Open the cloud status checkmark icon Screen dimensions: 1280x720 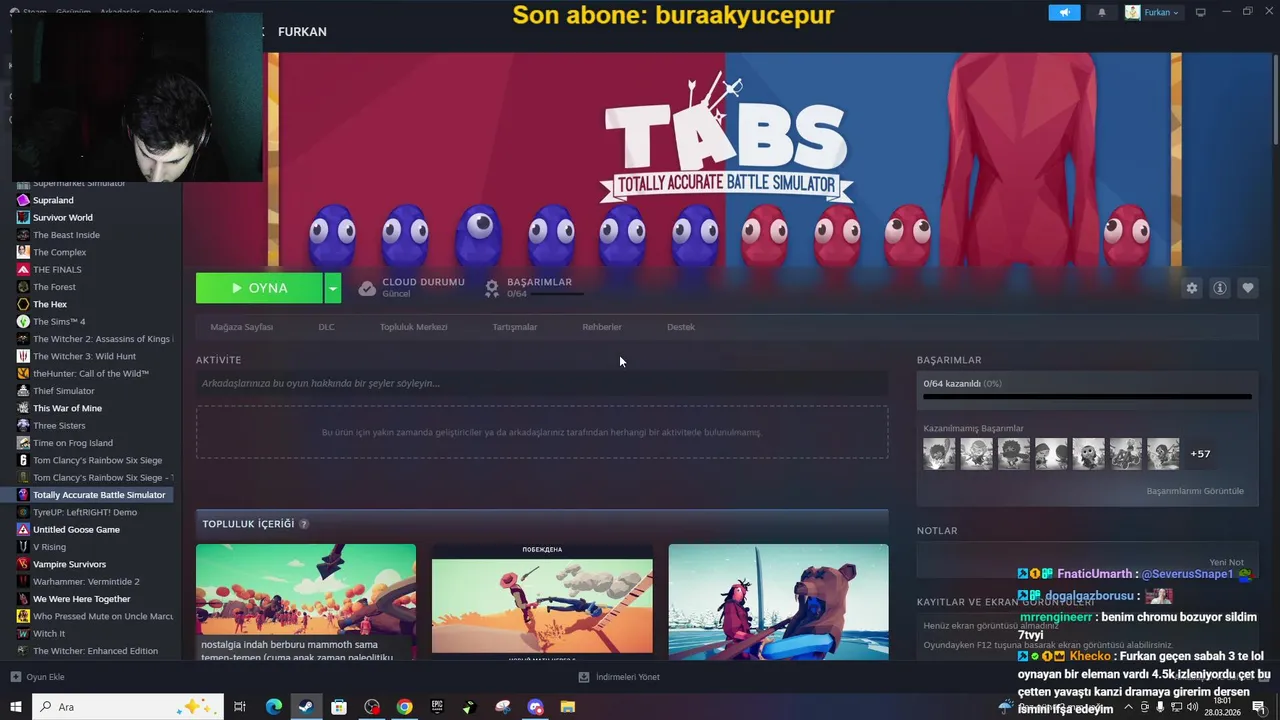tap(367, 288)
